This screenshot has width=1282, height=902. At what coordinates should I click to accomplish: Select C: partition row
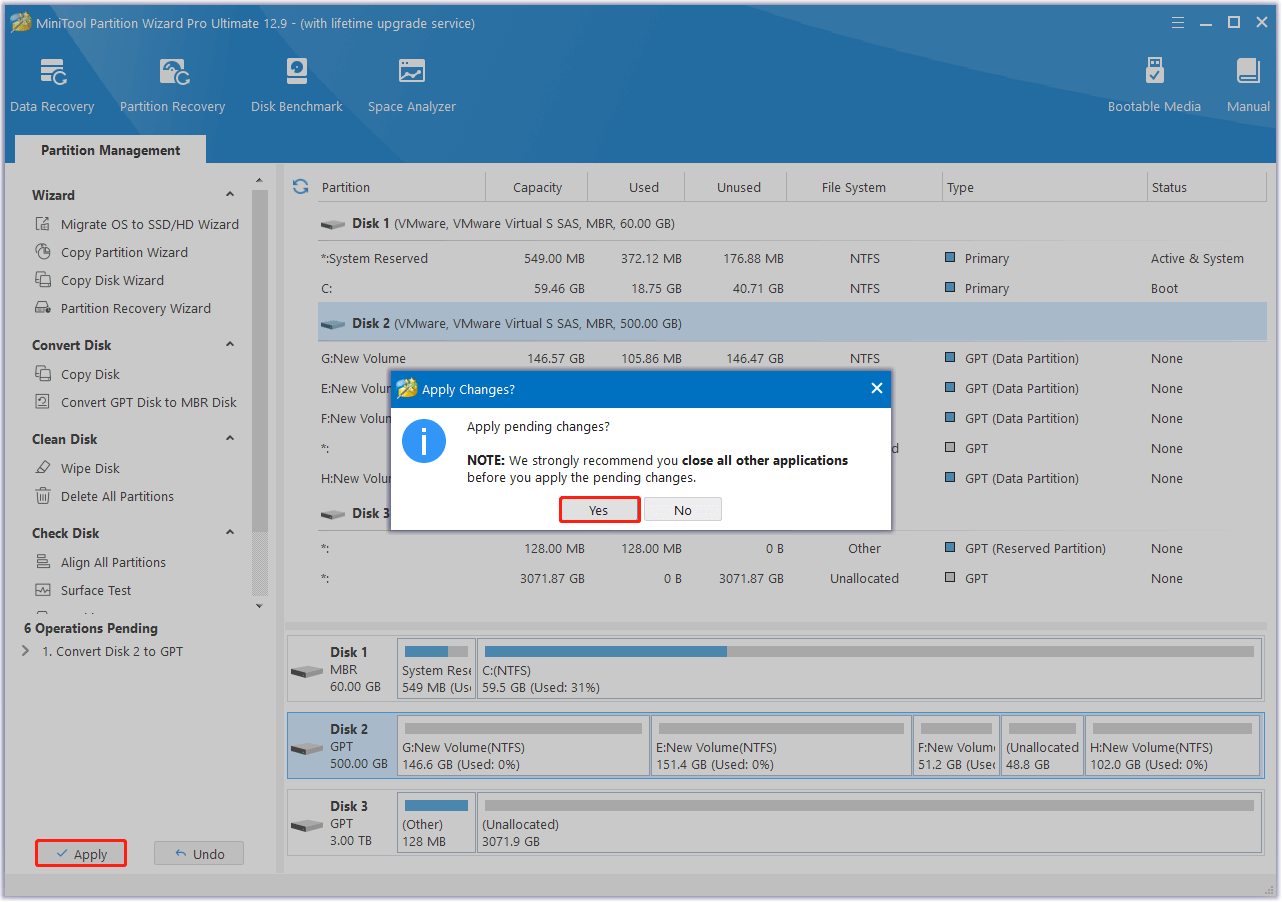792,288
